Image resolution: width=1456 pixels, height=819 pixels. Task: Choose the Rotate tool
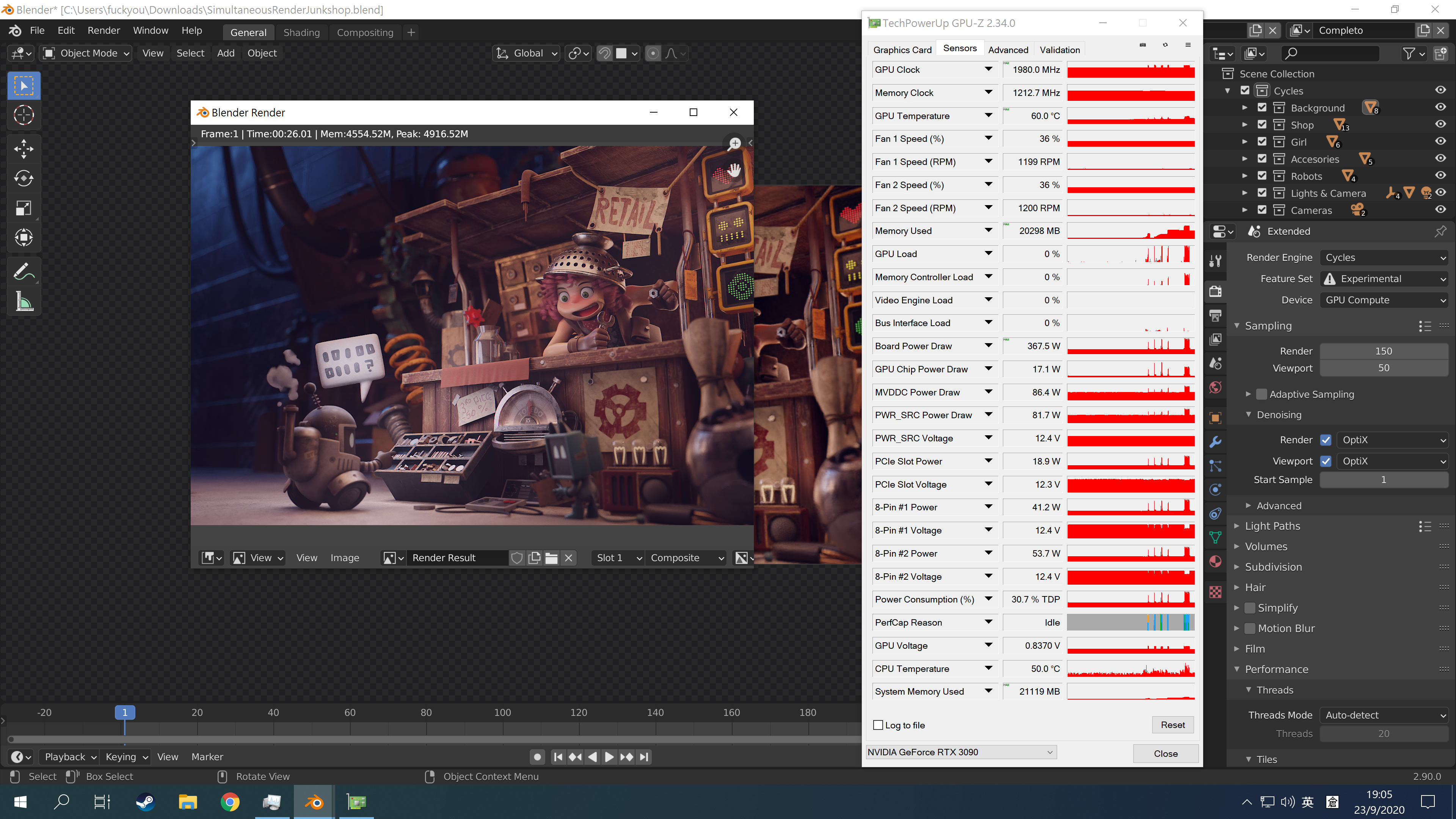click(x=24, y=179)
